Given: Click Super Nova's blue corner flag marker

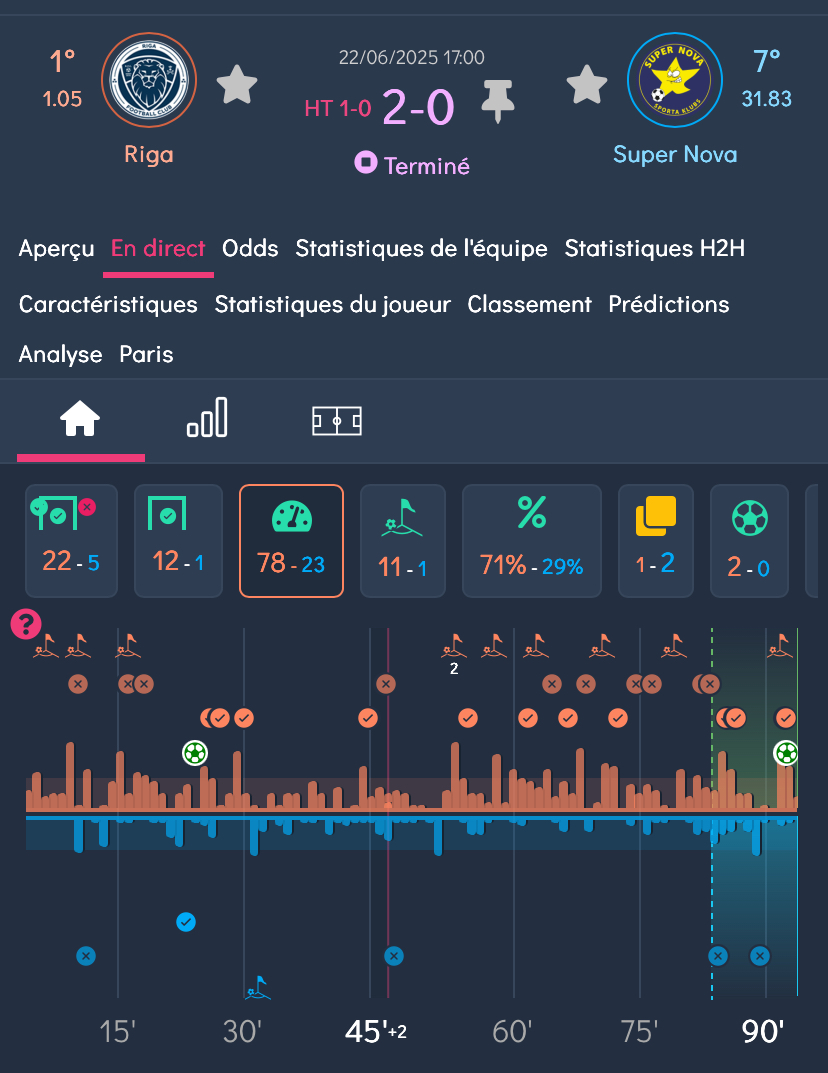Looking at the screenshot, I should tap(258, 988).
